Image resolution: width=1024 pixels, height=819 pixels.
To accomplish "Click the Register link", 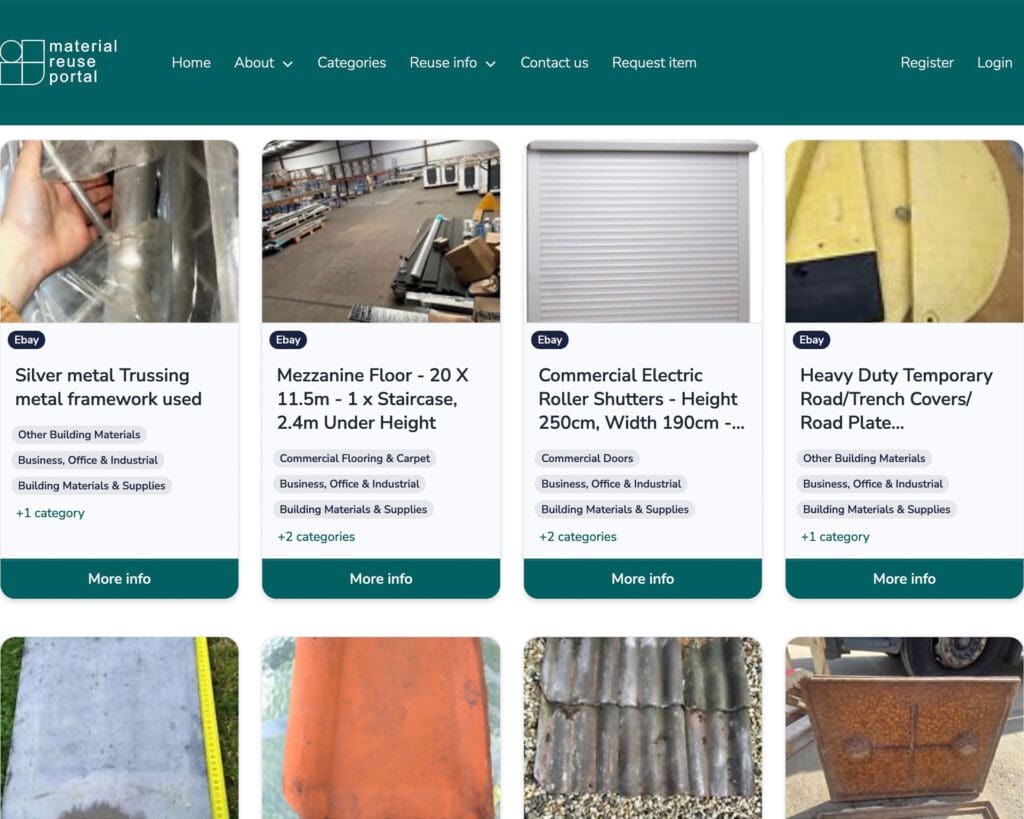I will click(x=927, y=62).
